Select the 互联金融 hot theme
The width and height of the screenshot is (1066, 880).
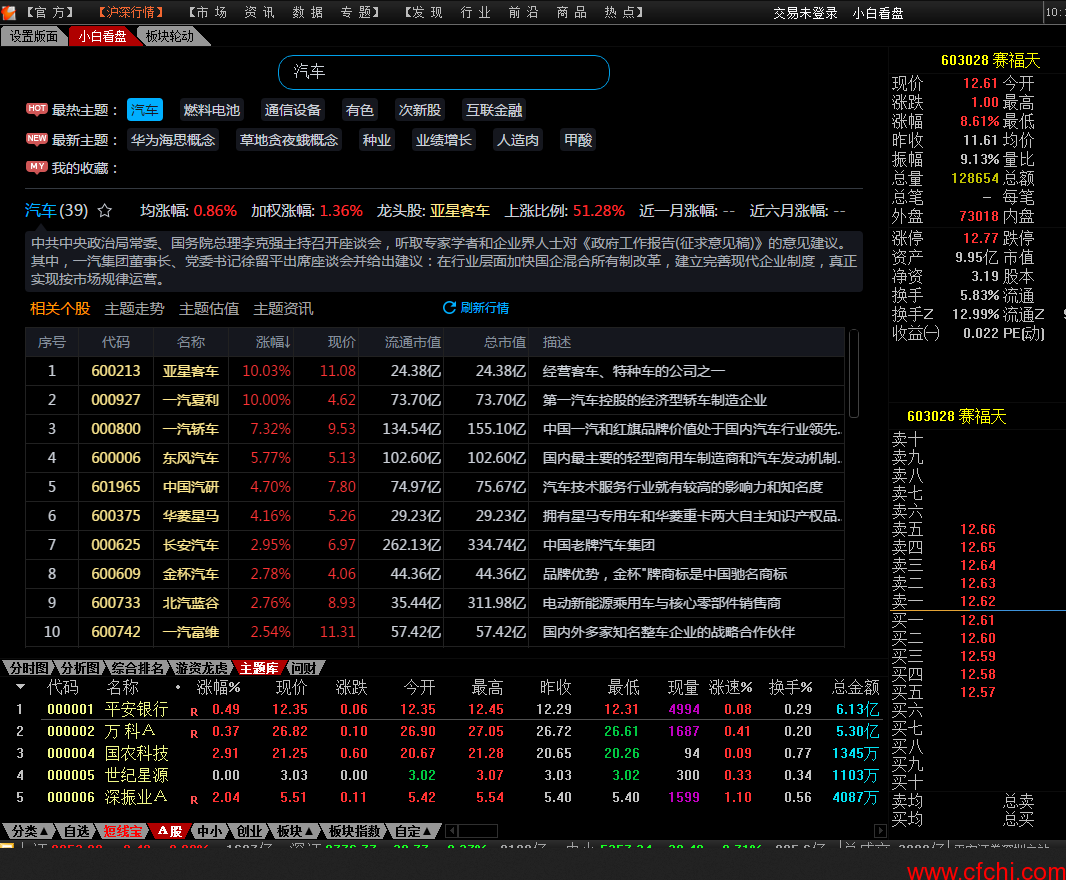494,109
